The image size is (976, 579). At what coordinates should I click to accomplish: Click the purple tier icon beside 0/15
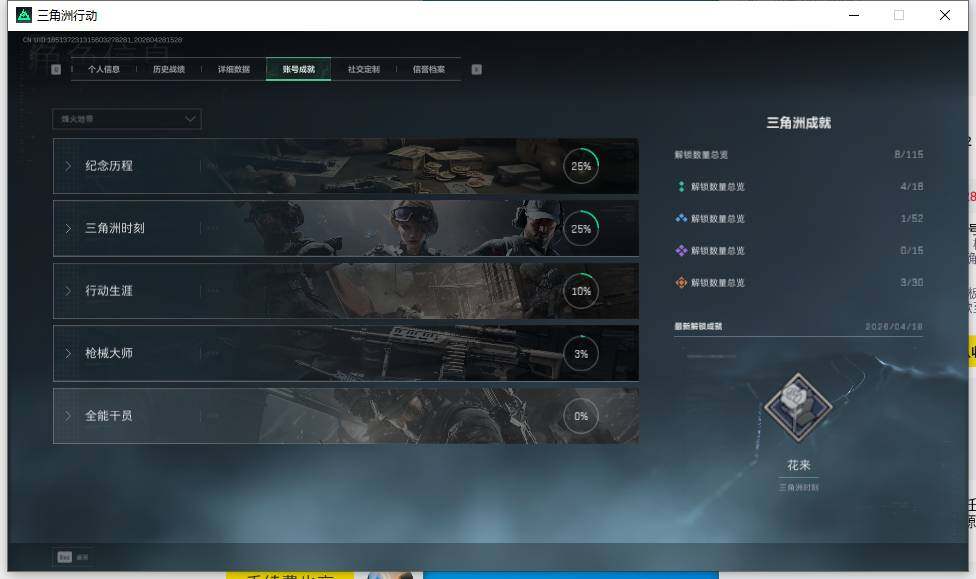[x=681, y=250]
